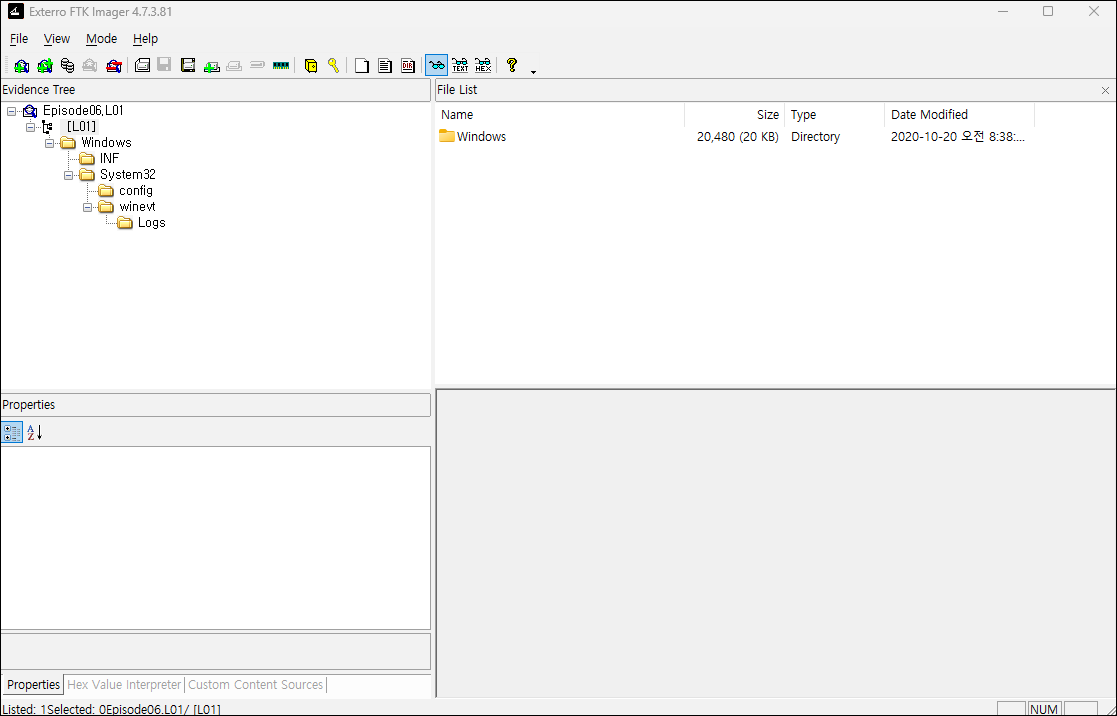This screenshot has height=716, width=1117.
Task: Open the Mode menu
Action: point(101,38)
